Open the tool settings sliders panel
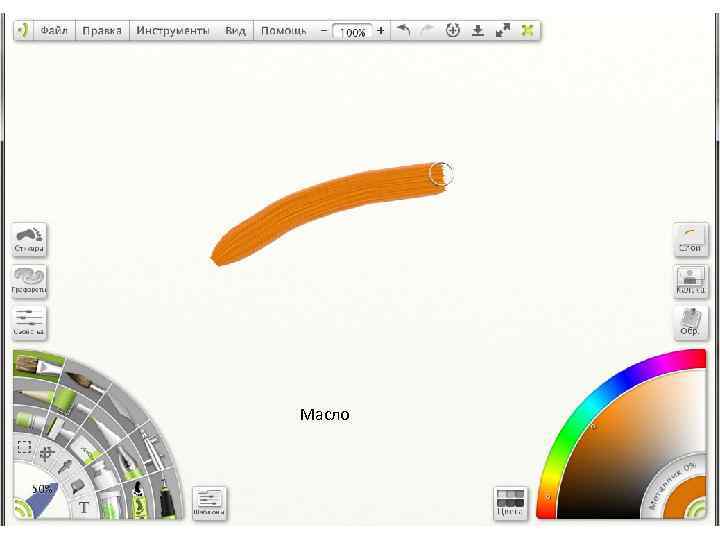Image resolution: width=720 pixels, height=540 pixels. 29,322
